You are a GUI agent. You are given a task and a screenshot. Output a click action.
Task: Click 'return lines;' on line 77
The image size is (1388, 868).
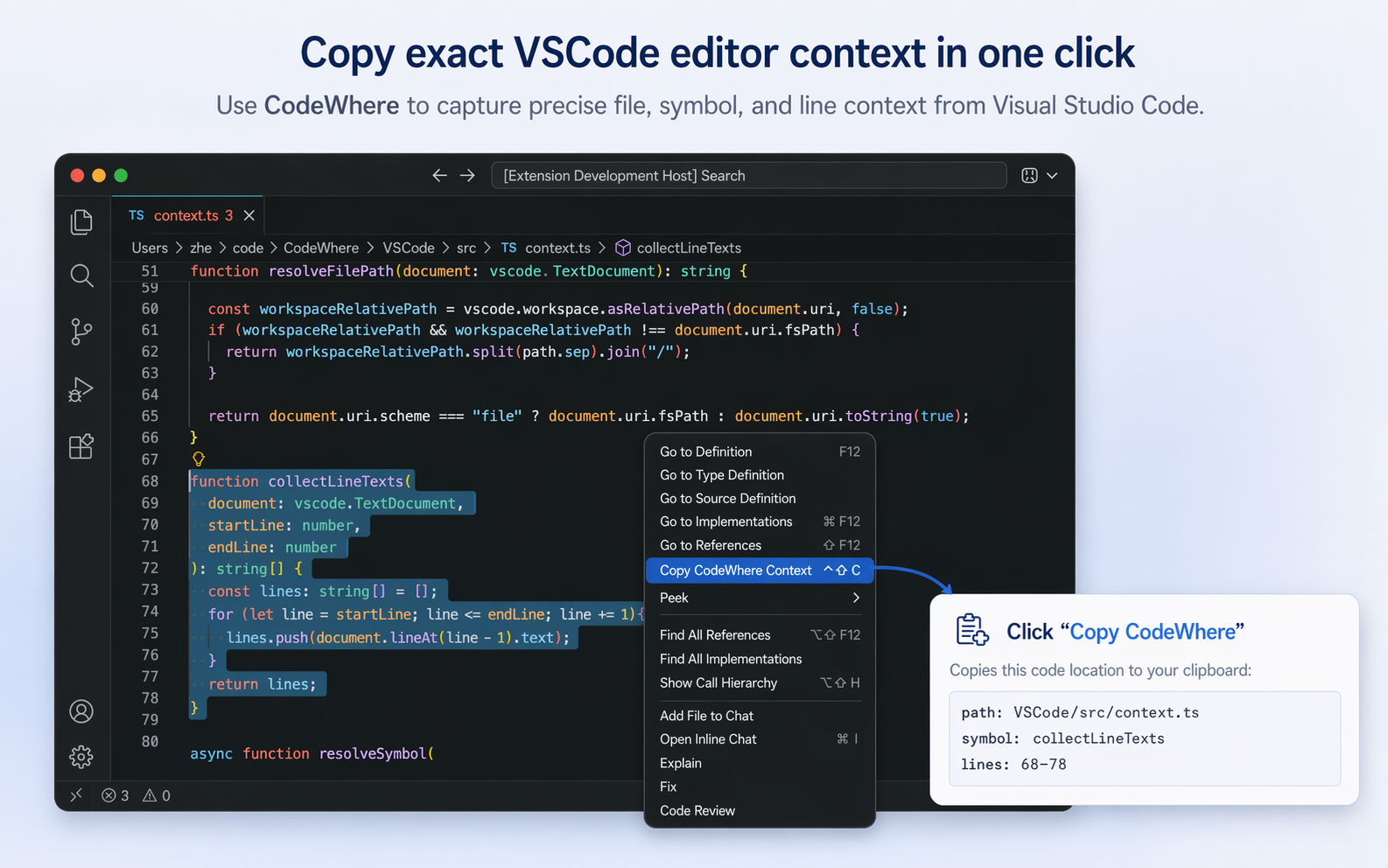(263, 684)
